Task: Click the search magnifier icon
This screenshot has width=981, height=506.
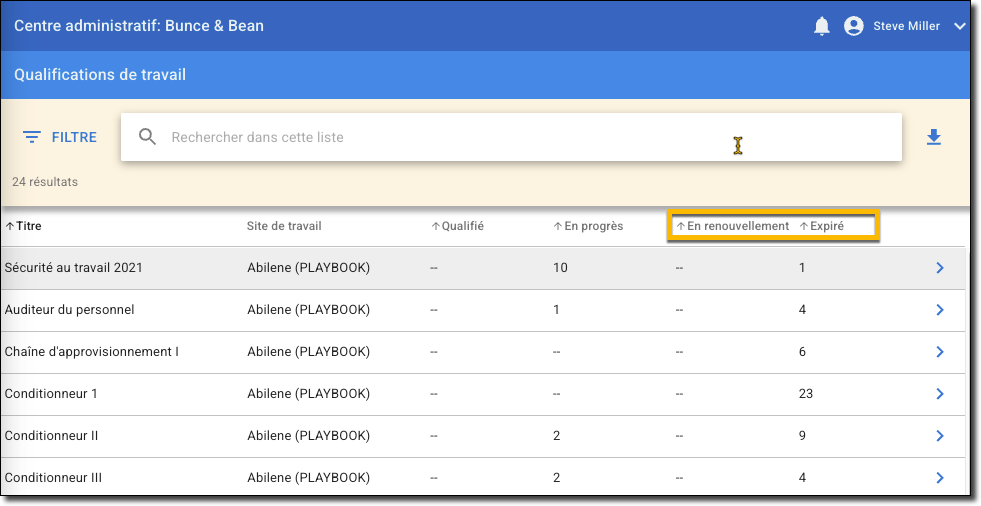Action: (147, 137)
